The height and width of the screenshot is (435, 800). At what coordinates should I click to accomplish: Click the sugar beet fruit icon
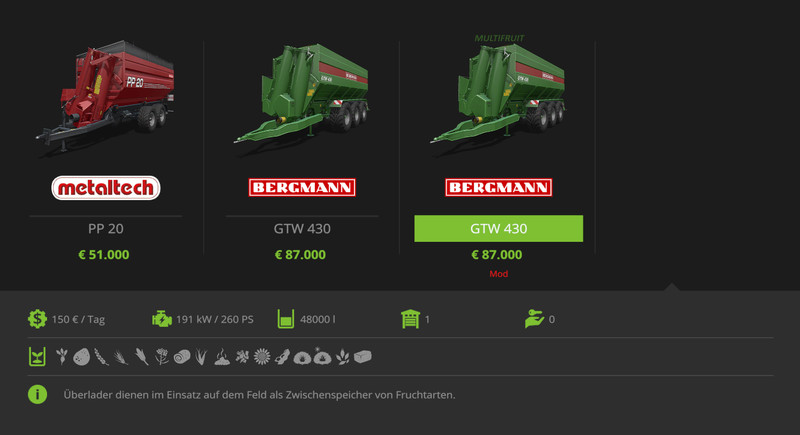[x=62, y=356]
